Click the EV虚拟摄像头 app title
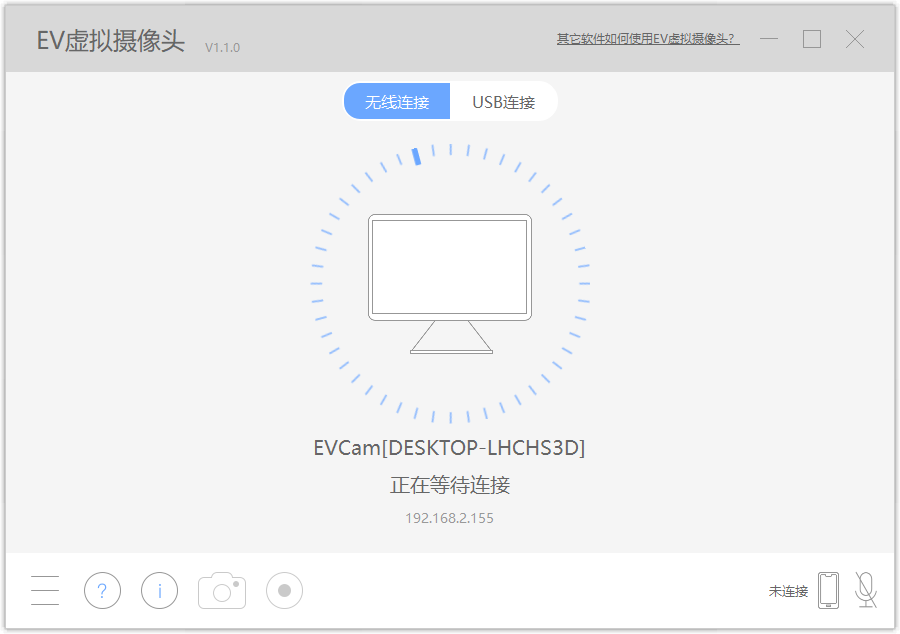900x634 pixels. (108, 41)
